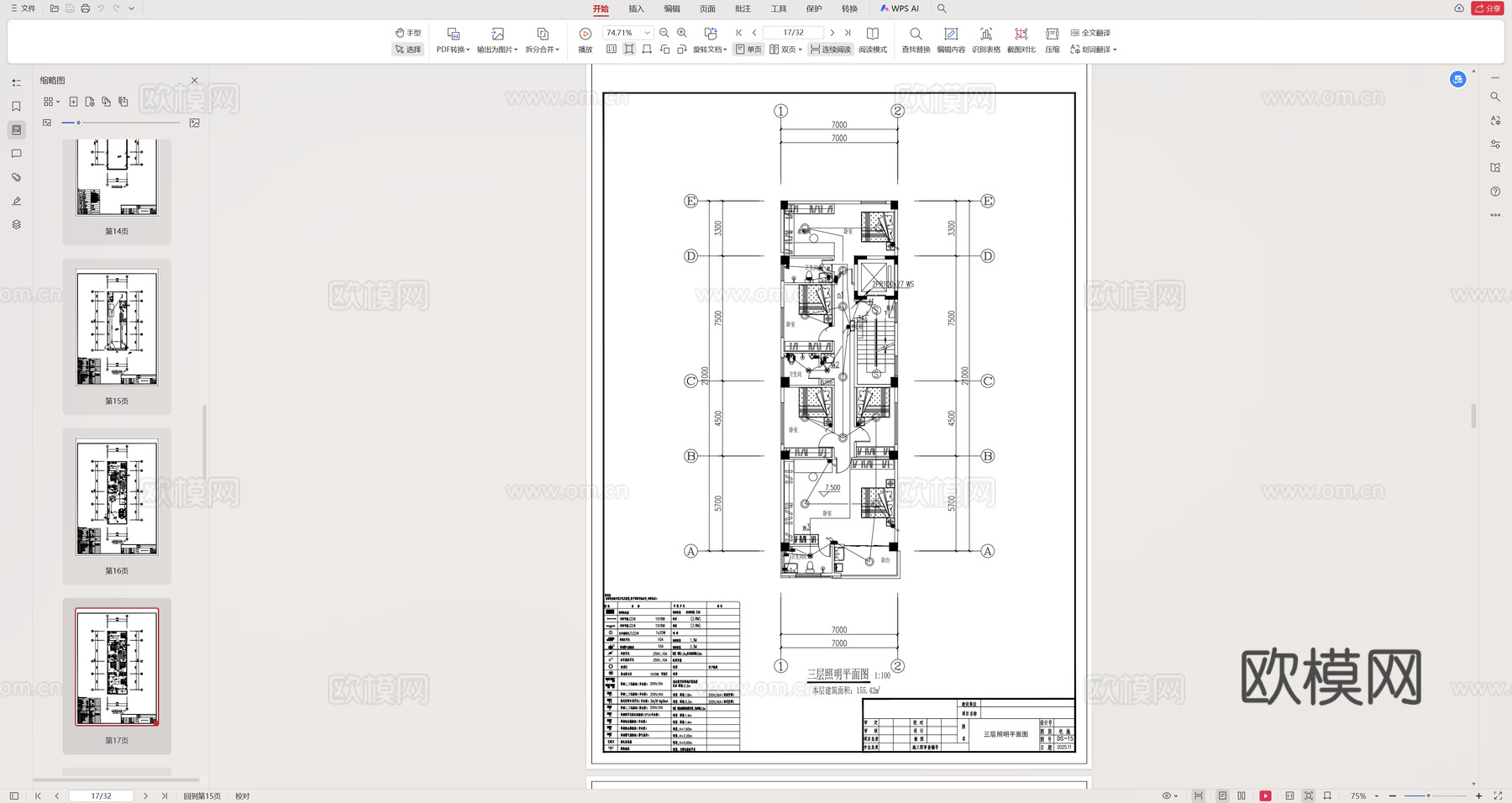This screenshot has height=803, width=1512.
Task: Click the toolbar zoom out magnifier
Action: click(664, 33)
